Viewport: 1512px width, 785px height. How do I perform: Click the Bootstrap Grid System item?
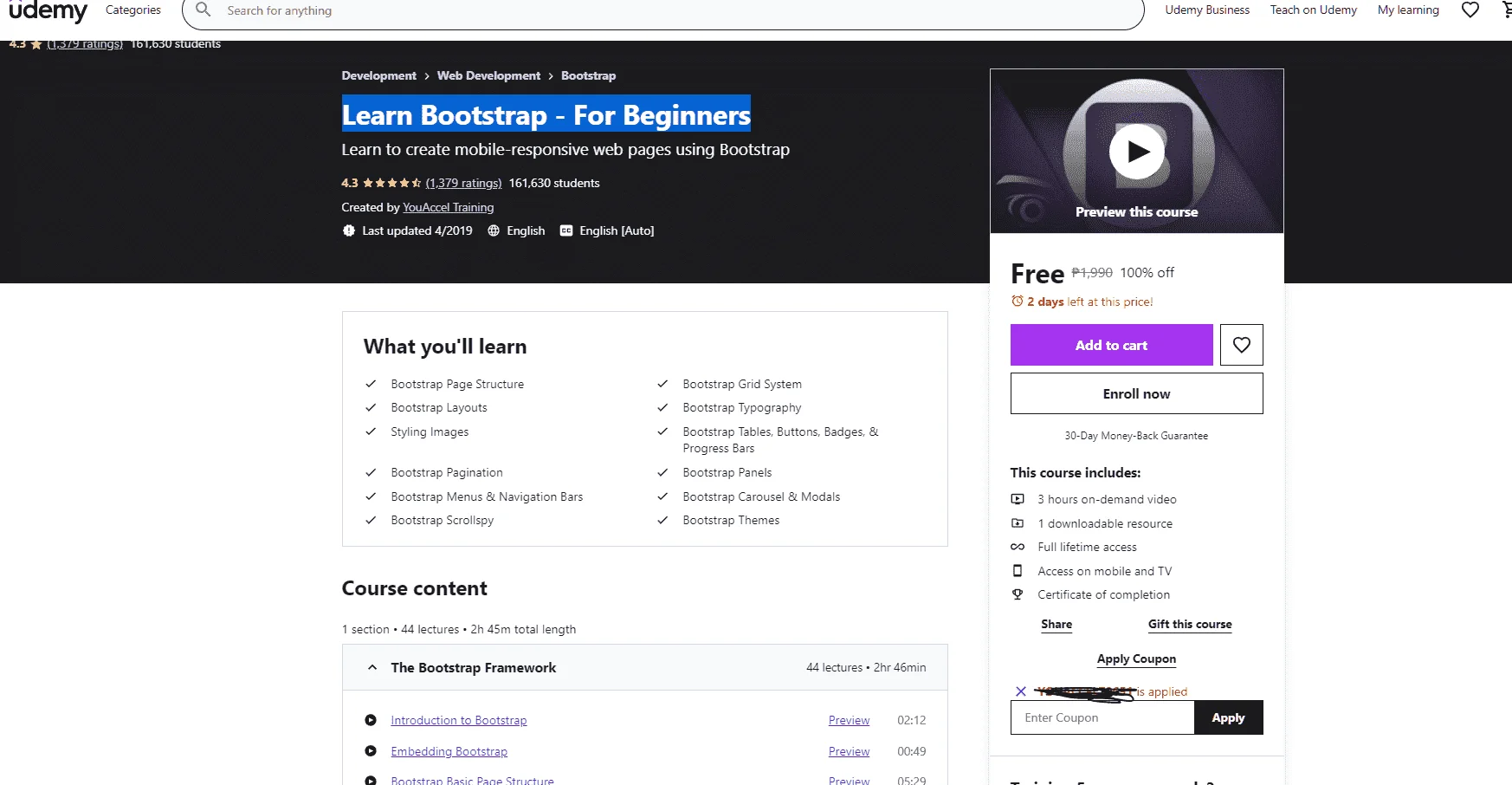[x=742, y=384]
